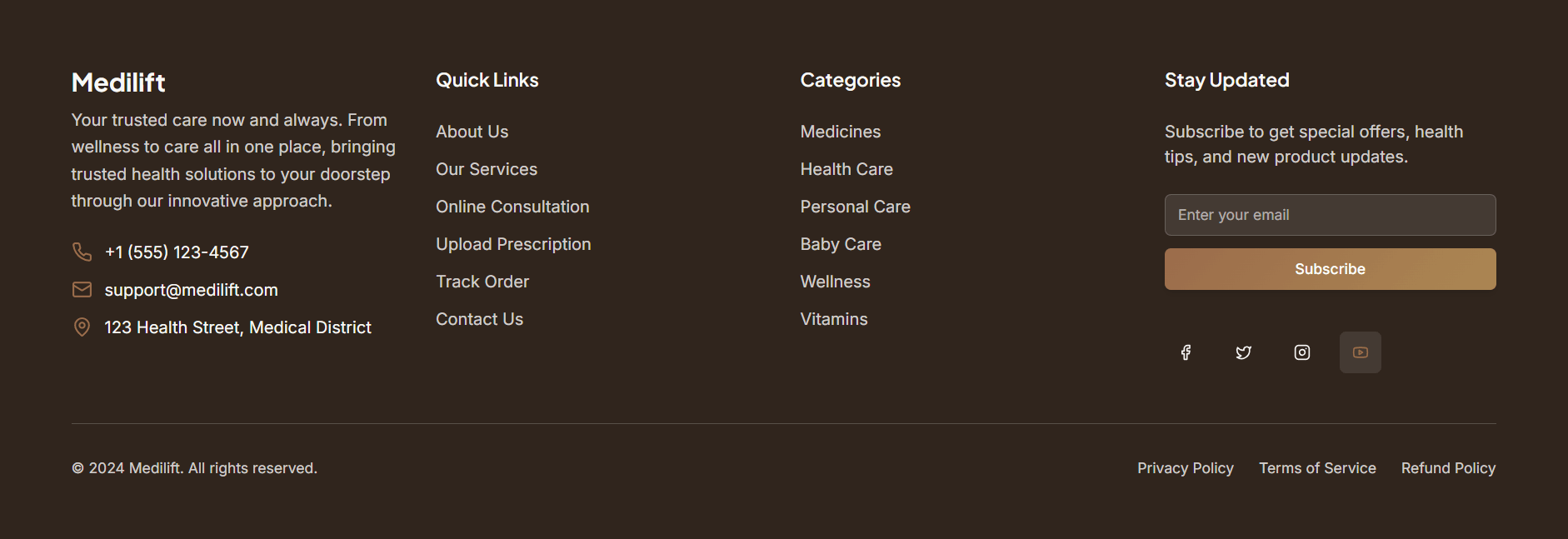Open the Instagram social icon
The width and height of the screenshot is (1568, 539).
(1302, 352)
